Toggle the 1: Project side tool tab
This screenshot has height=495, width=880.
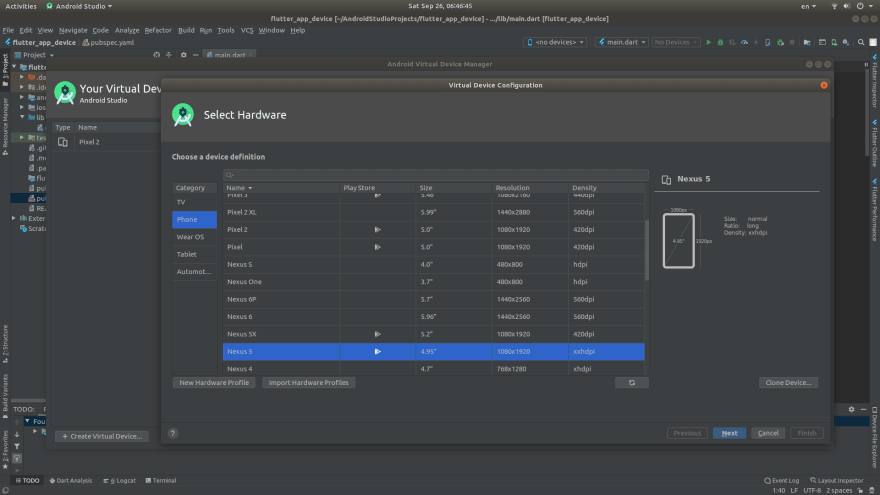tap(5, 70)
